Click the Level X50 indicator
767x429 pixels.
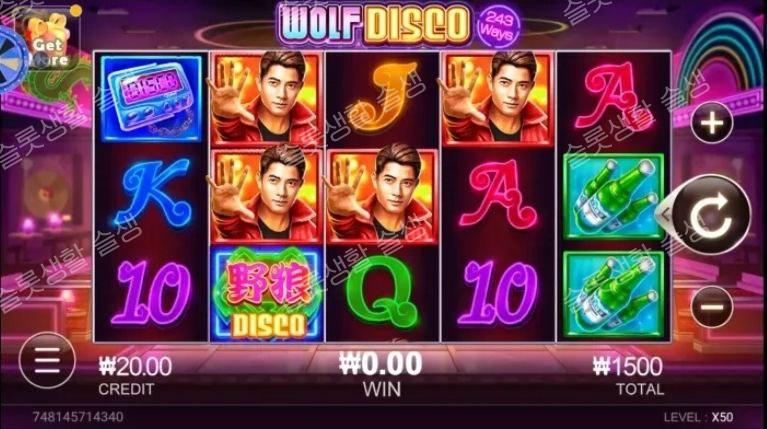(x=699, y=417)
